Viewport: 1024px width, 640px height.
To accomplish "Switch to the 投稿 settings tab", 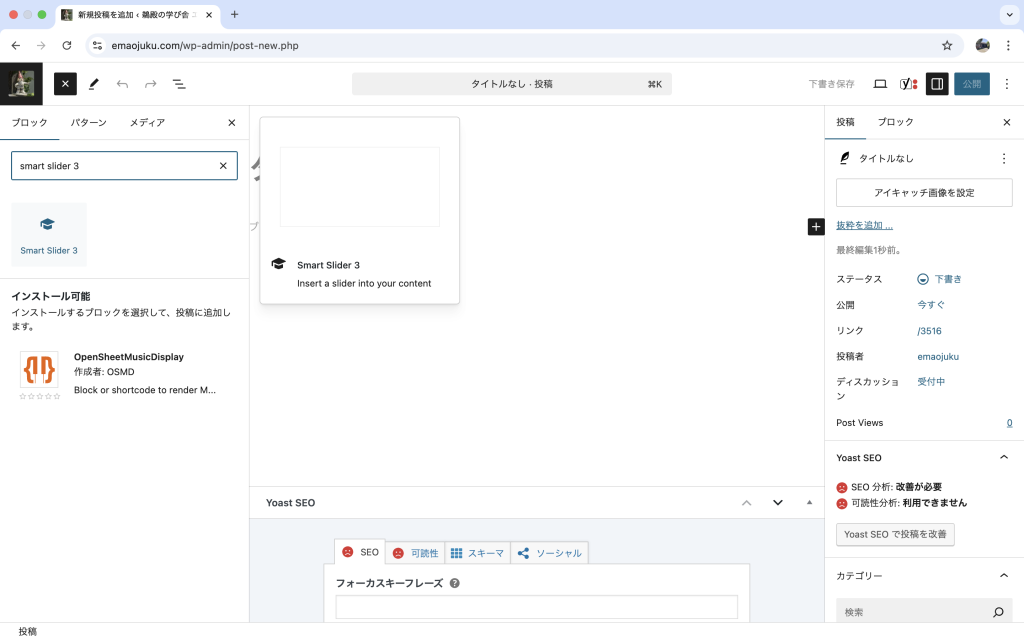I will pyautogui.click(x=845, y=122).
